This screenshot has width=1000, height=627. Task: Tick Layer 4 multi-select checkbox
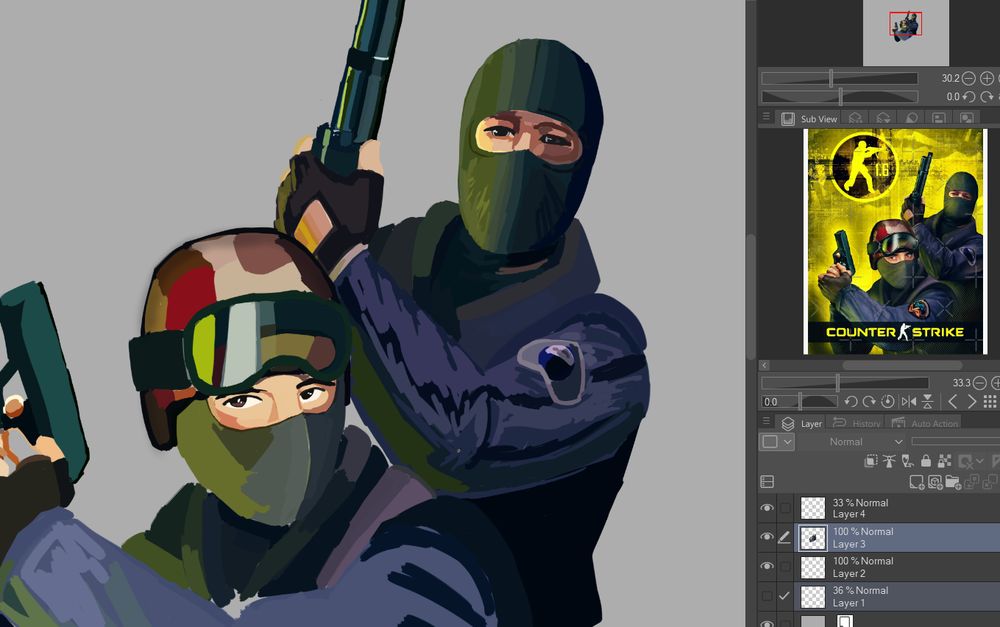(785, 508)
